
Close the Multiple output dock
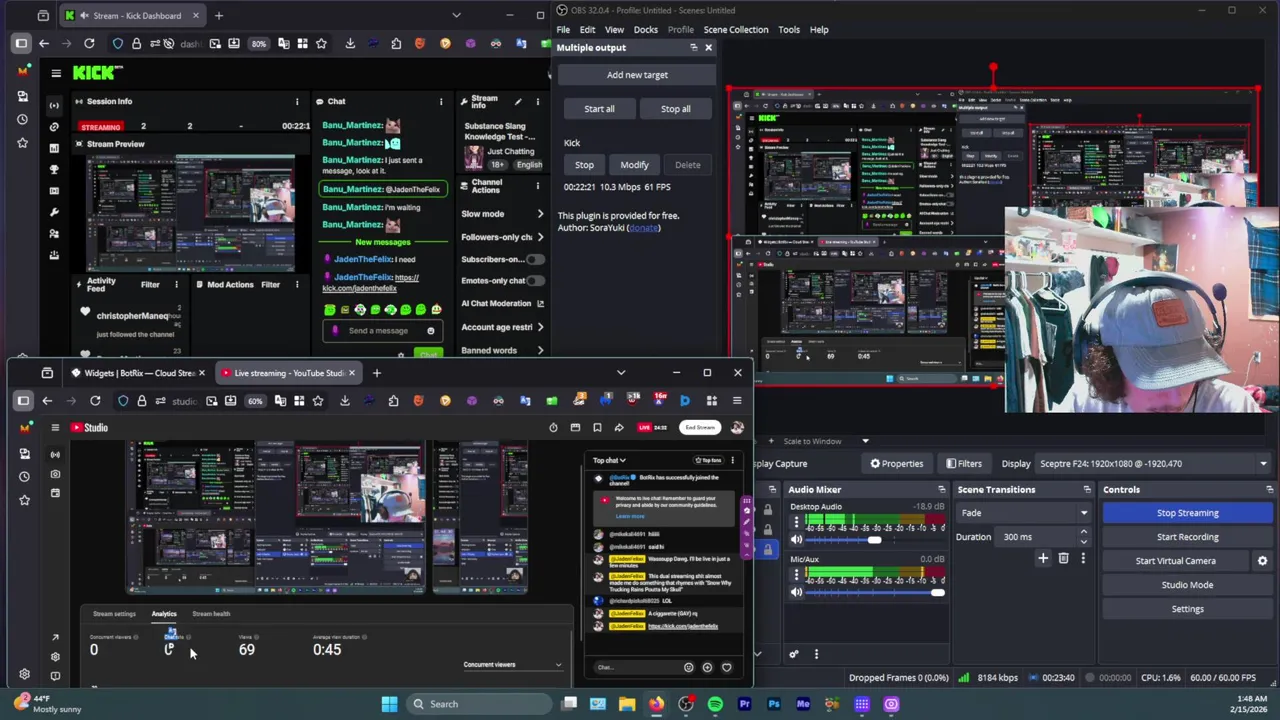tap(708, 47)
